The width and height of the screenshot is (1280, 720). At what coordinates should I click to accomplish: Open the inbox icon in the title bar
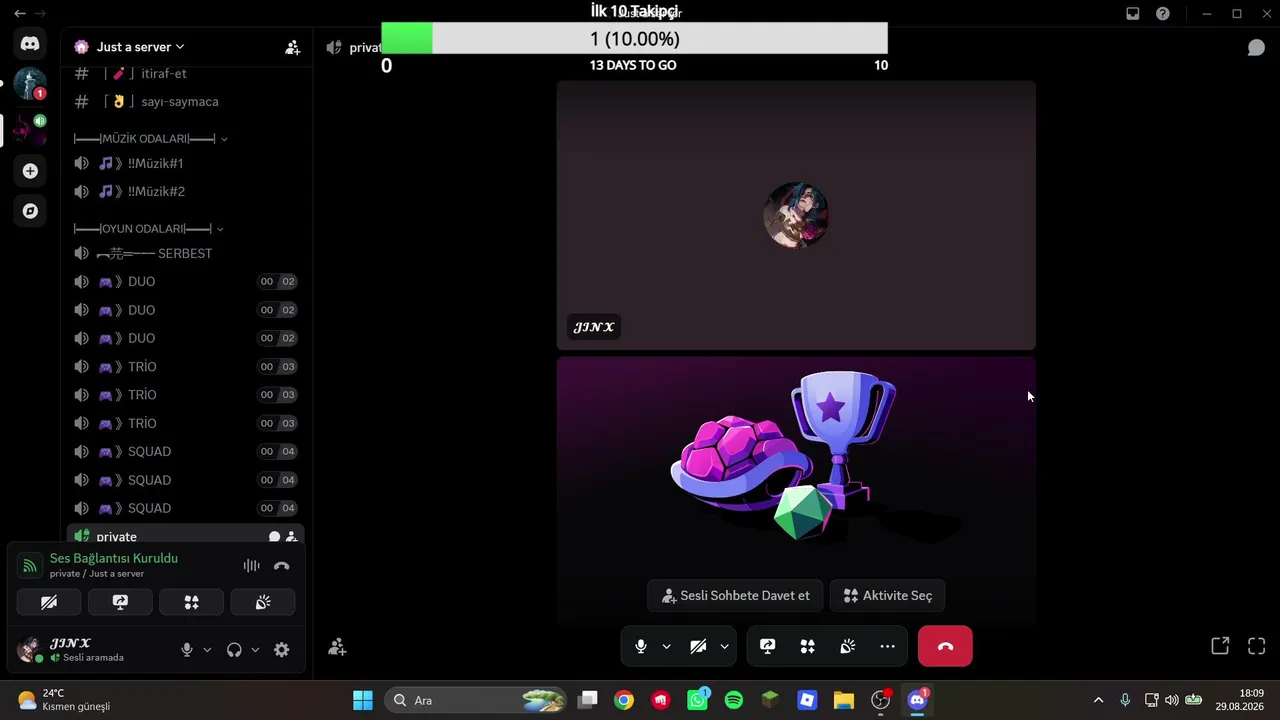point(1132,14)
